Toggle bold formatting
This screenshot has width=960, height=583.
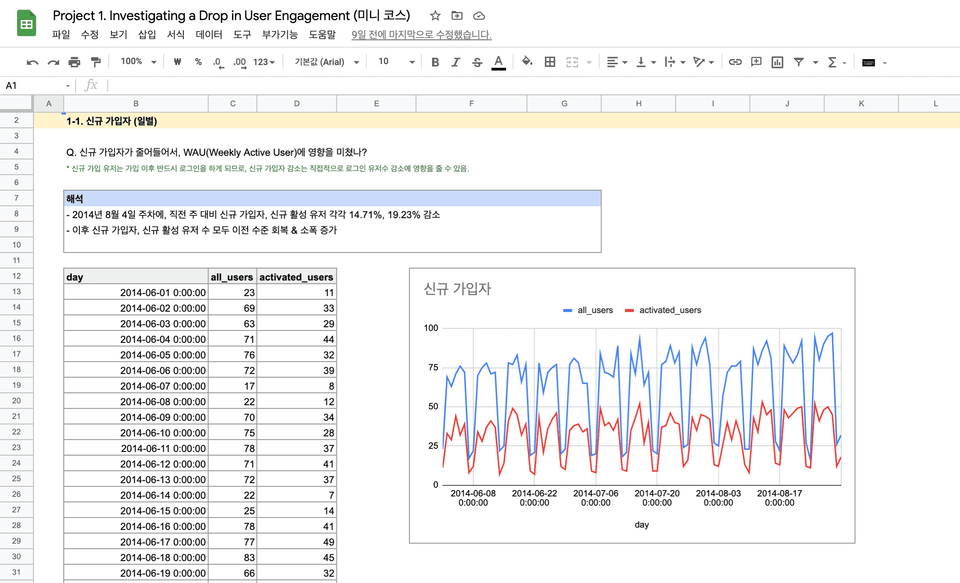pyautogui.click(x=435, y=62)
